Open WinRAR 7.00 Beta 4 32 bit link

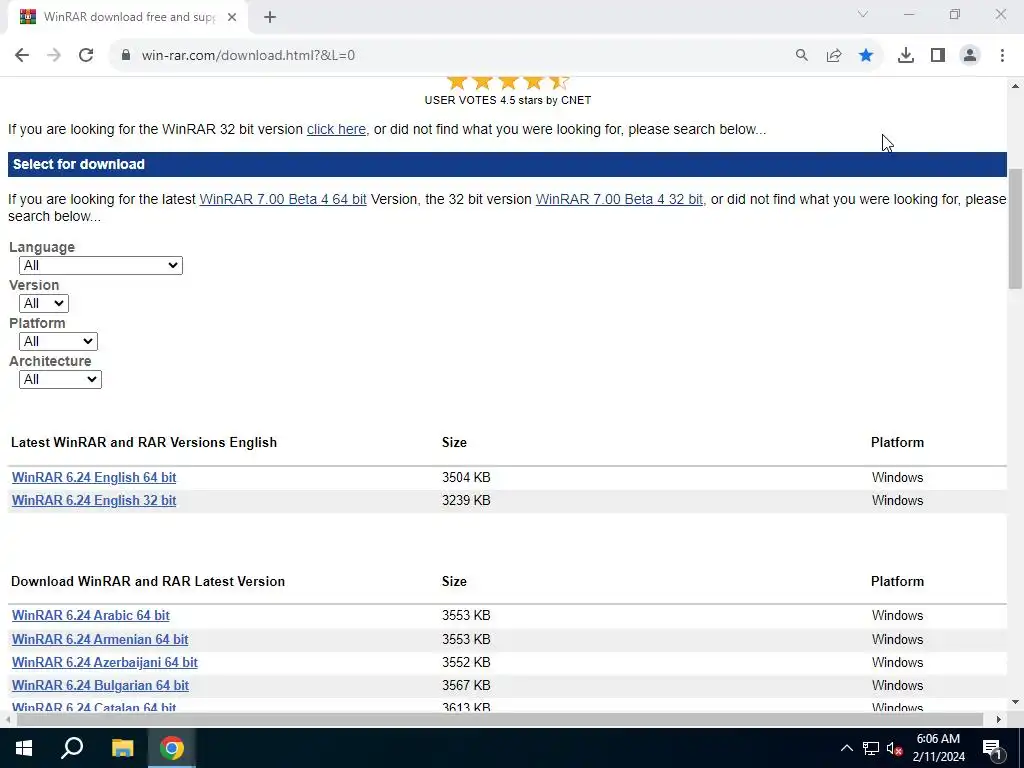(x=619, y=199)
